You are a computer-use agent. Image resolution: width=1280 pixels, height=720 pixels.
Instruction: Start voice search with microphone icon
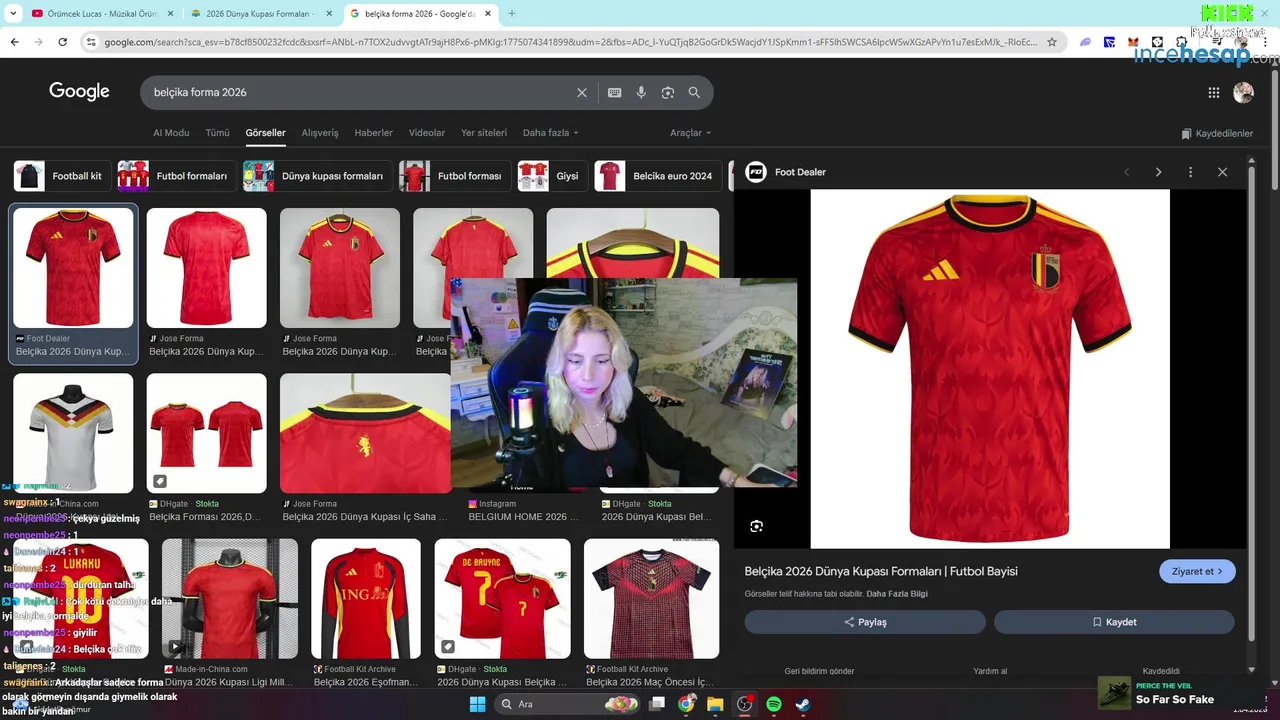(641, 92)
